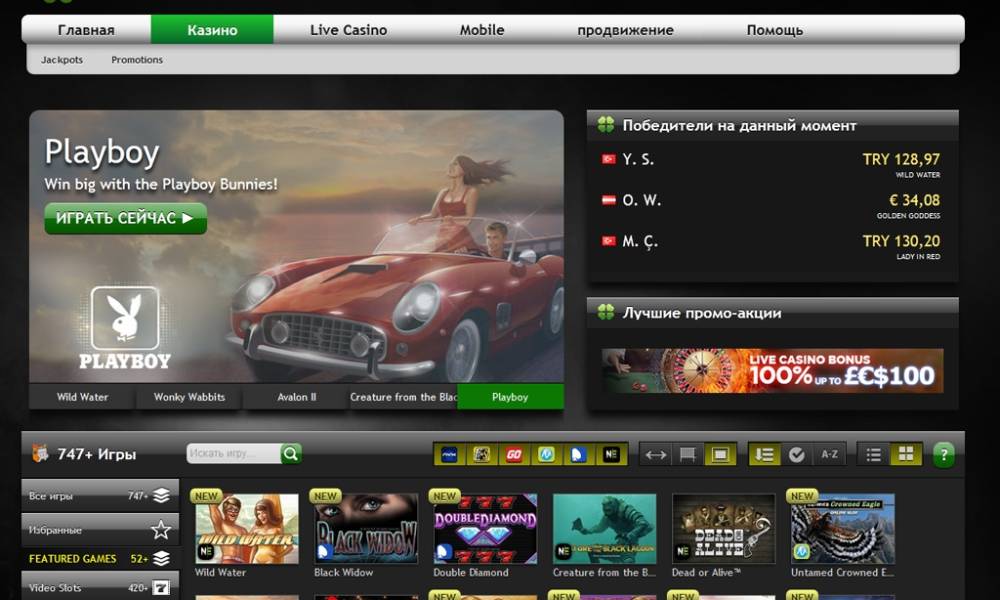This screenshot has width=1000, height=600.
Task: Click the Искать игру search field
Action: coord(233,453)
